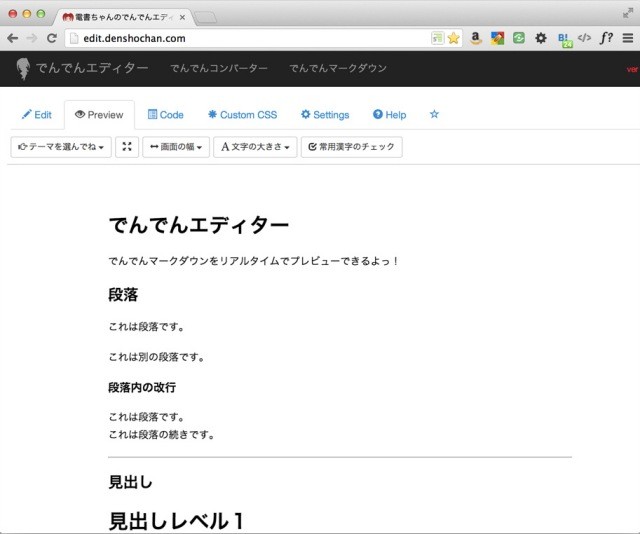Open the gear extension icon in browser toolbar
The height and width of the screenshot is (534, 640).
541,38
